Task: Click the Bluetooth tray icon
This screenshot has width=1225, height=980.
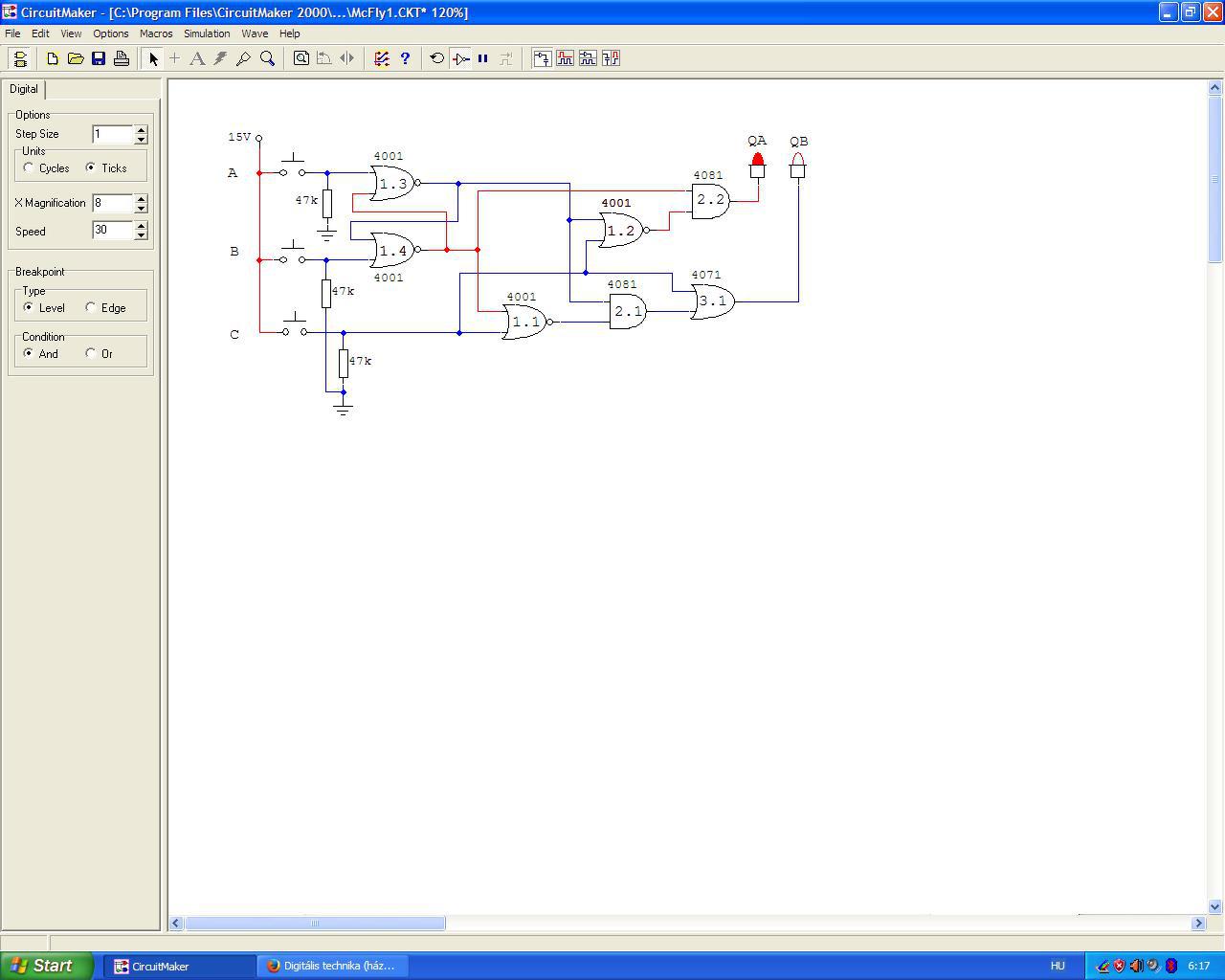Action: click(x=1170, y=967)
